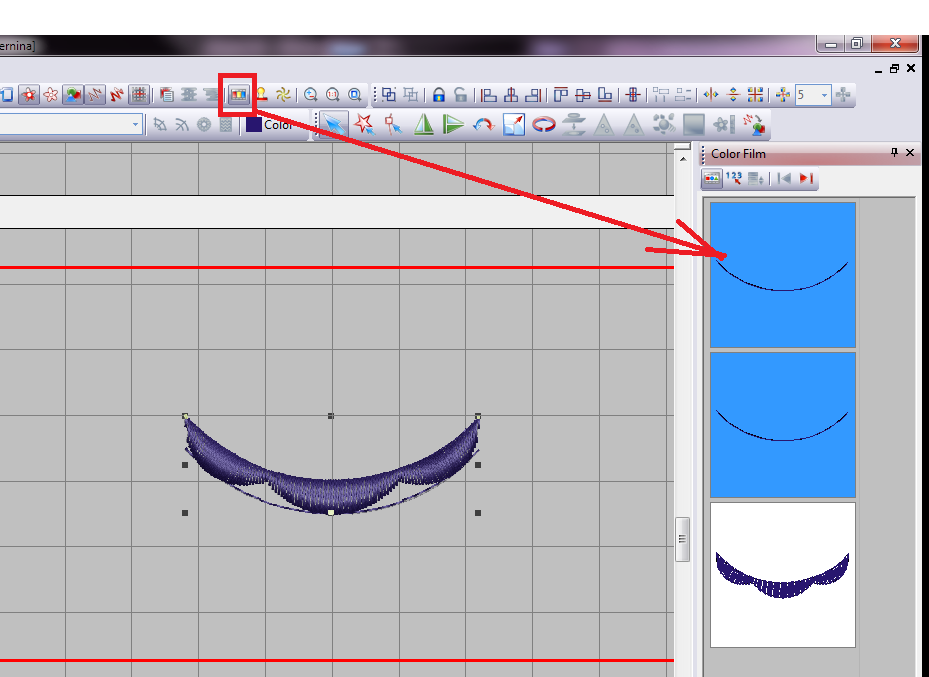The width and height of the screenshot is (929, 677).
Task: Select the first blue Color Film thumbnail
Action: (783, 274)
